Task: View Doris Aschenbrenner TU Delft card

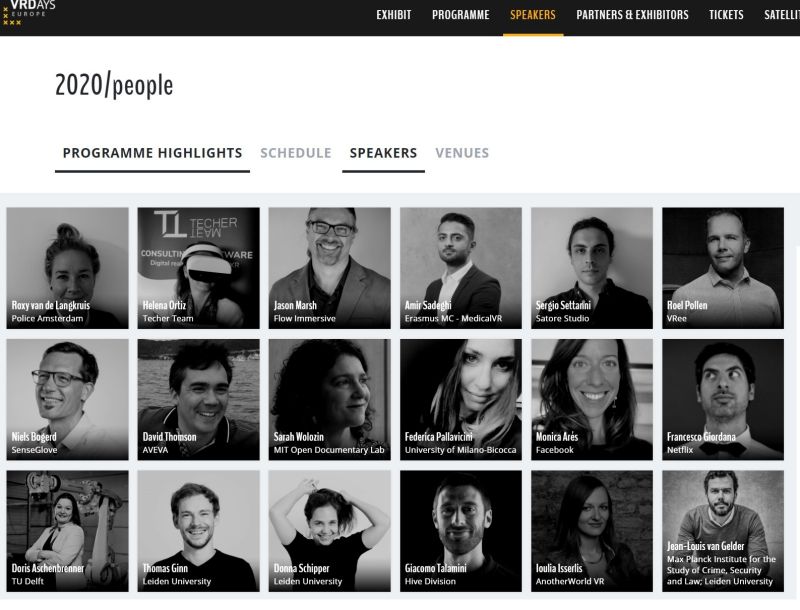Action: [x=67, y=531]
